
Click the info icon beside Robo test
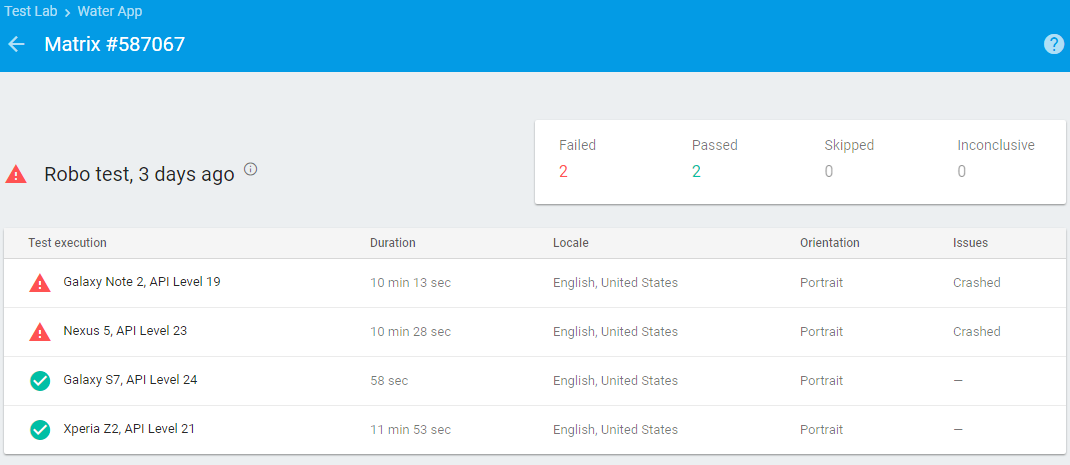tap(251, 169)
